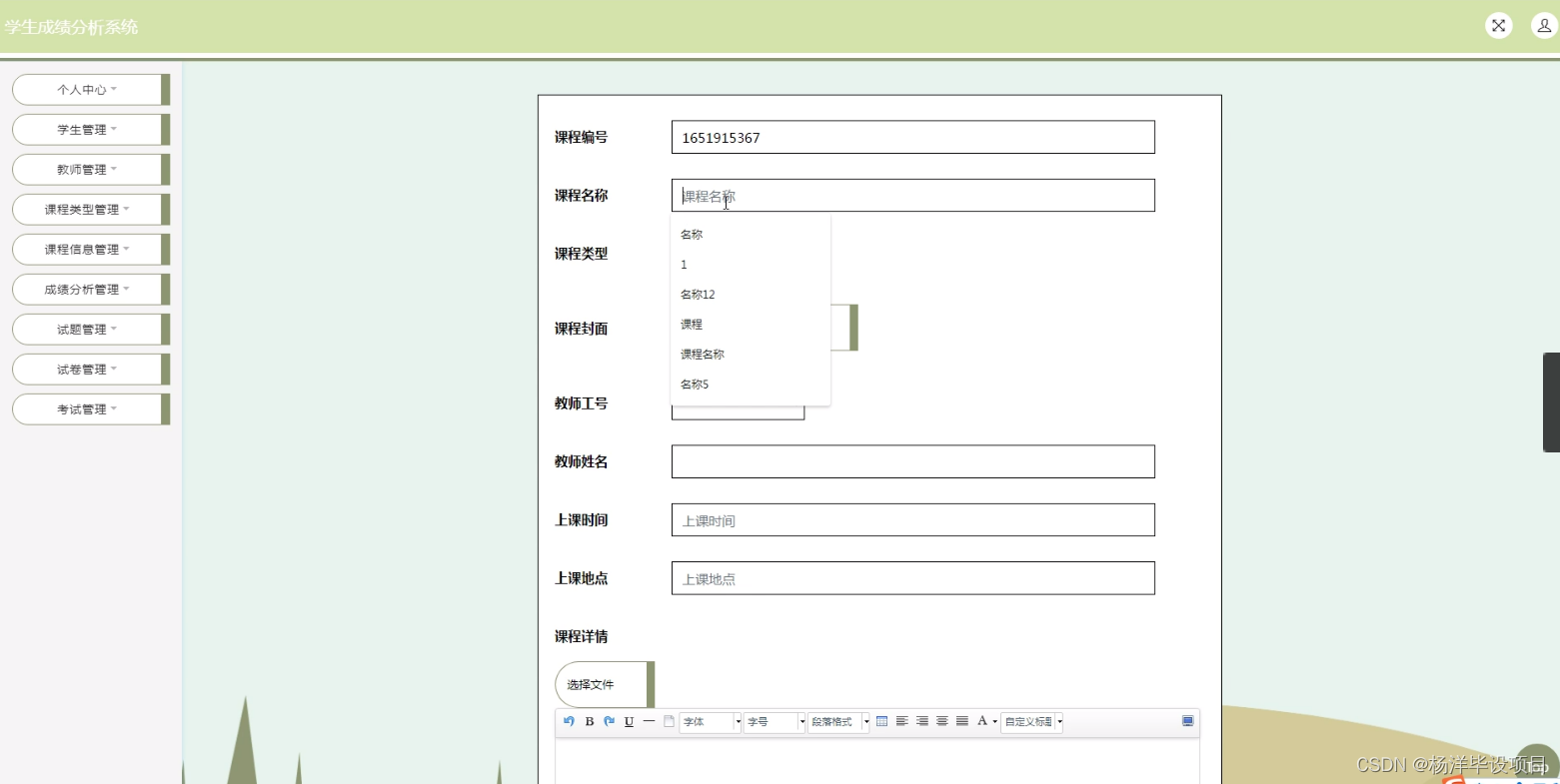Toggle editor fullscreen icon
The width and height of the screenshot is (1560, 784).
click(1187, 721)
